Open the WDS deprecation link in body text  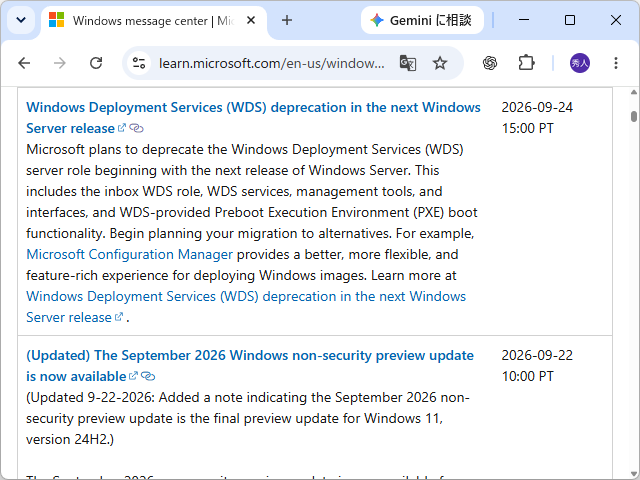(x=246, y=307)
